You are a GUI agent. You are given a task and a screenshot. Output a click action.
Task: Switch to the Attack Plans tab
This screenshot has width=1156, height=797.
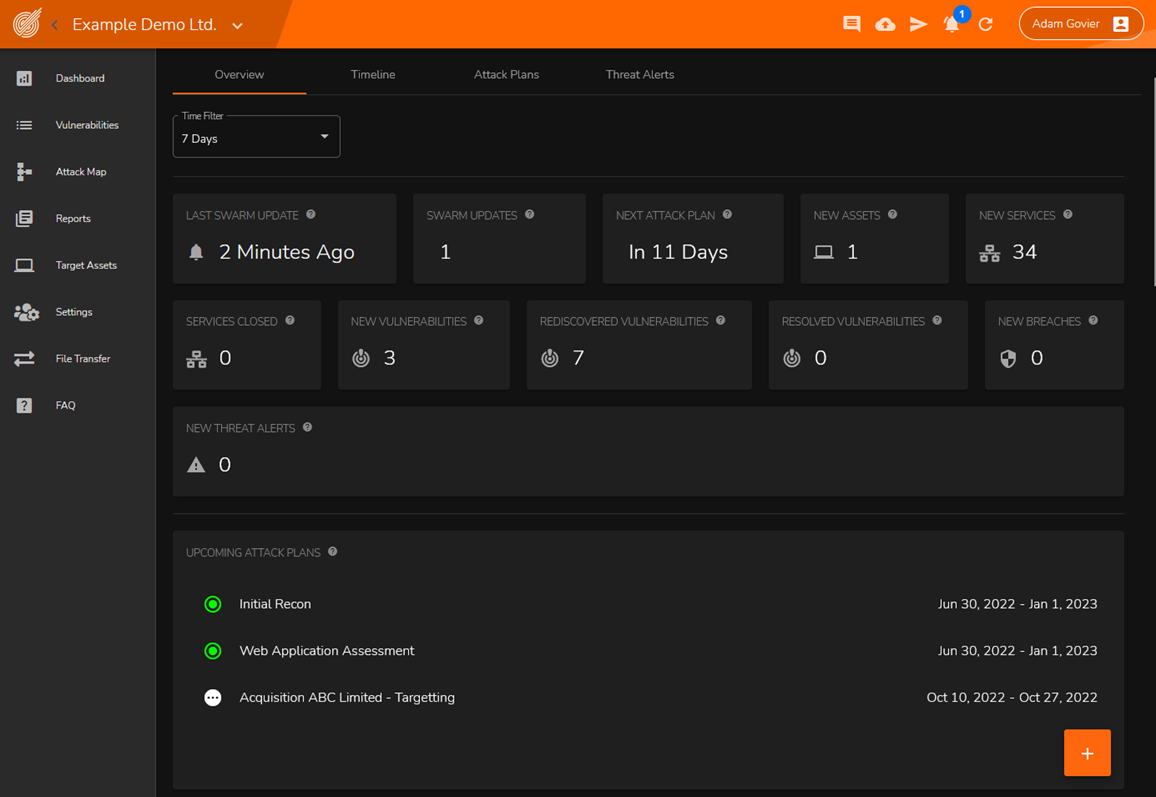(x=506, y=74)
